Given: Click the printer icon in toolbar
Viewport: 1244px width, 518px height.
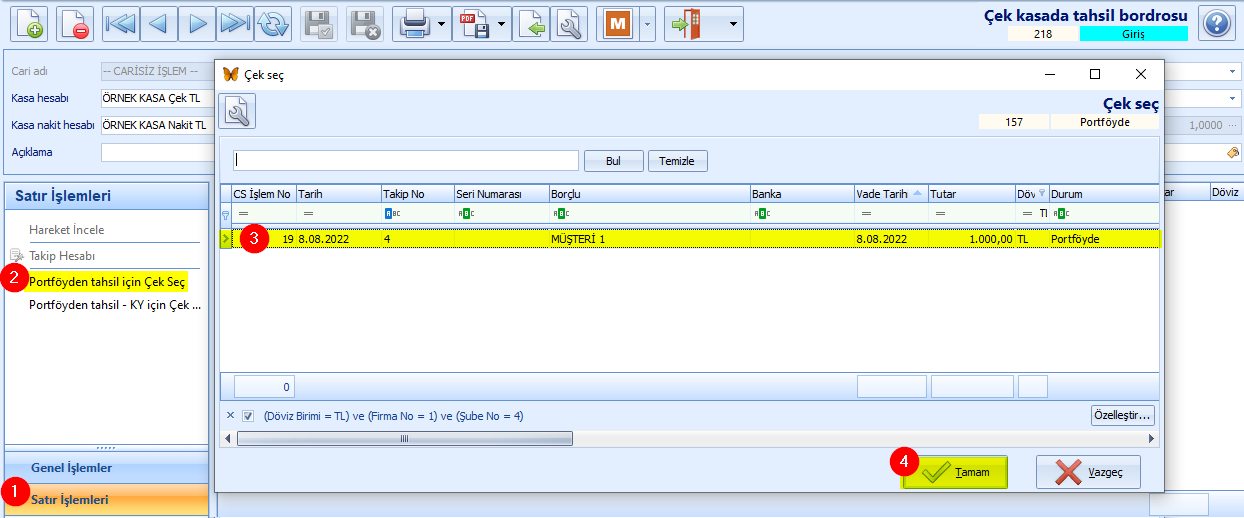Looking at the screenshot, I should tap(413, 24).
